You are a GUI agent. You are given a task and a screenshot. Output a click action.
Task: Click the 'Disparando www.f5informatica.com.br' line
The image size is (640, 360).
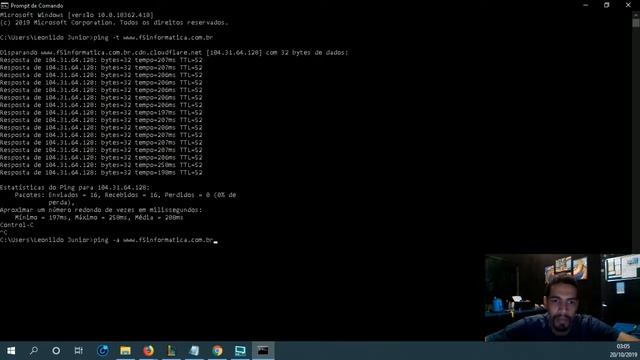tap(174, 52)
